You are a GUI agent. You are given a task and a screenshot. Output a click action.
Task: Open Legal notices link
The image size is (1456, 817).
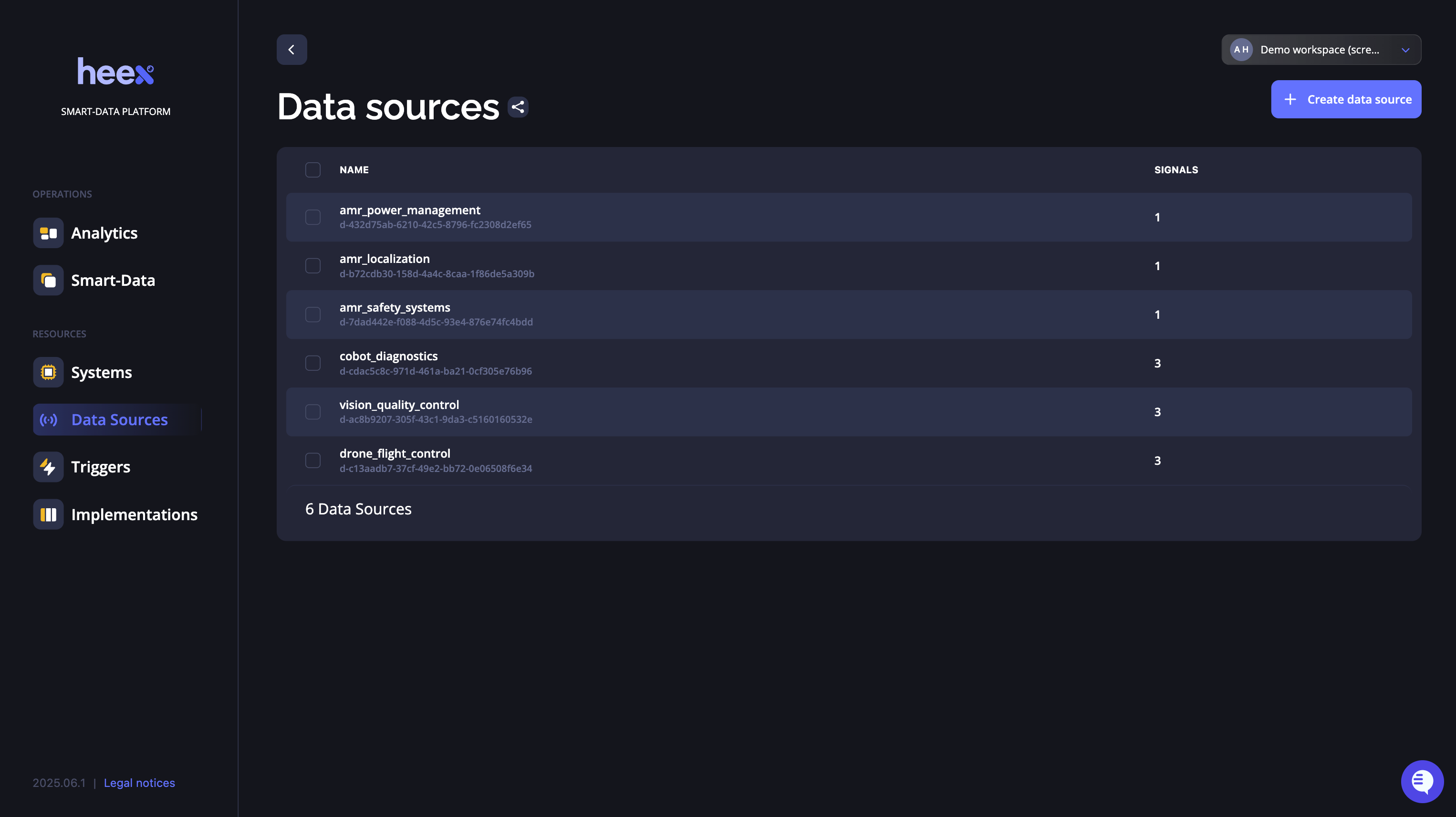pyautogui.click(x=139, y=783)
